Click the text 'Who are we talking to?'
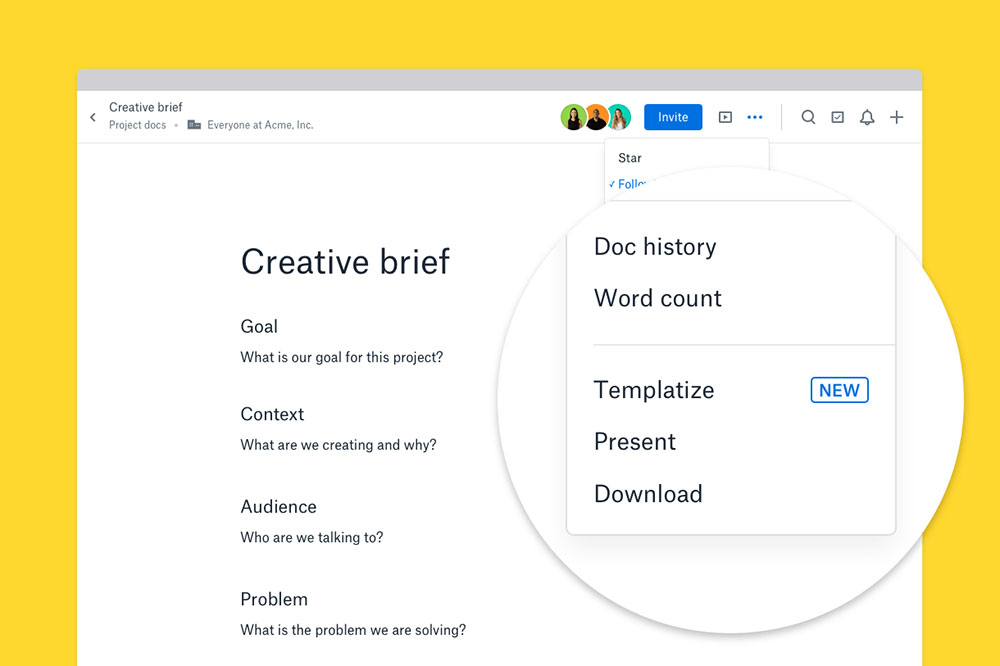The image size is (1000, 666). pos(312,537)
